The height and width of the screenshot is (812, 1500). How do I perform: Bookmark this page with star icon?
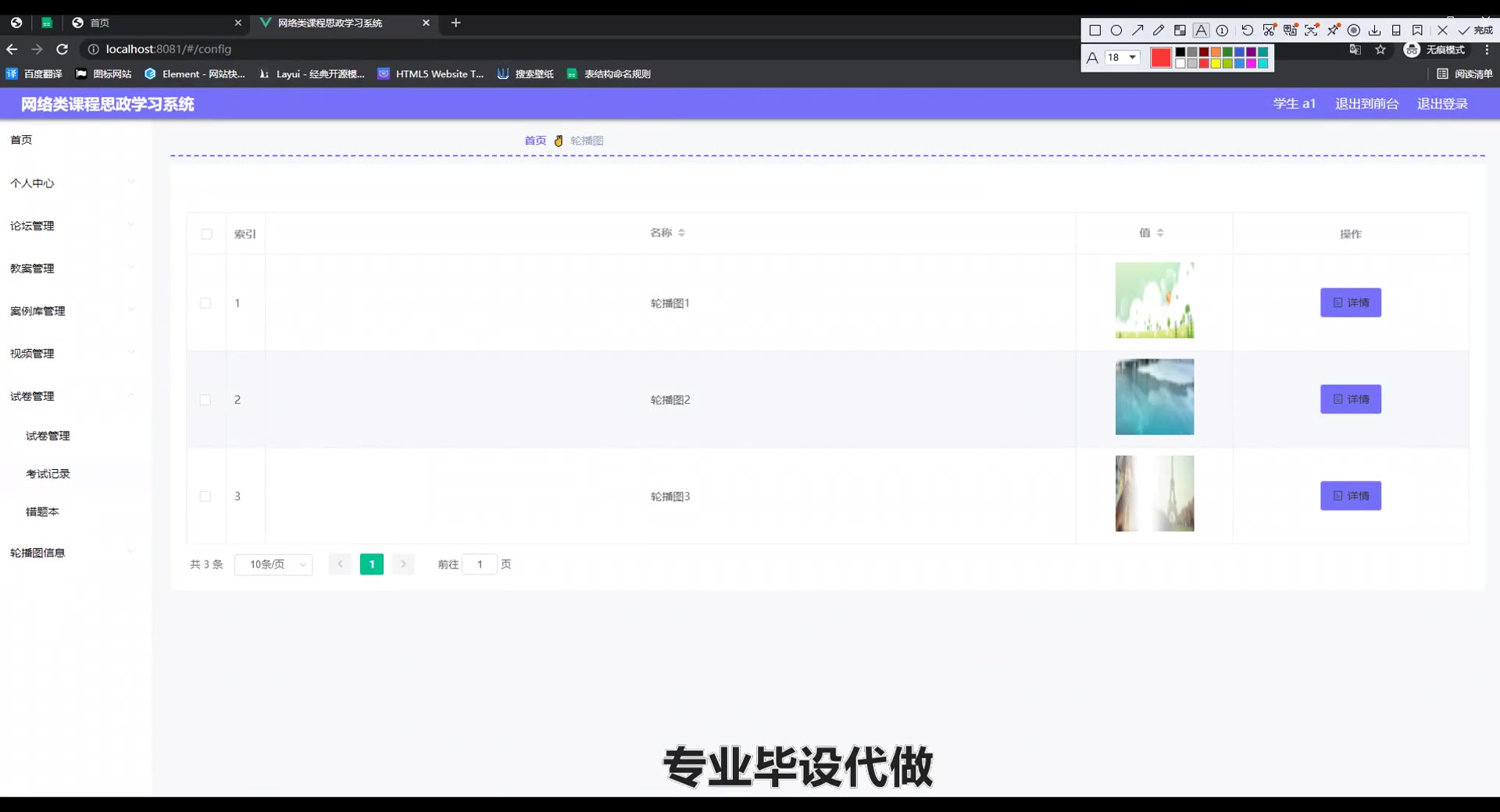[1380, 49]
